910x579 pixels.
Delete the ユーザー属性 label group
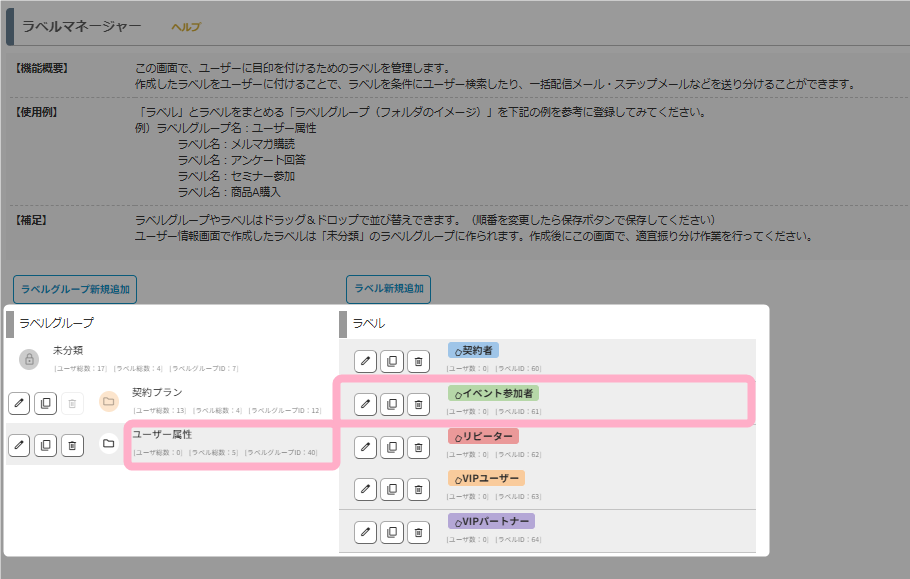tap(72, 445)
